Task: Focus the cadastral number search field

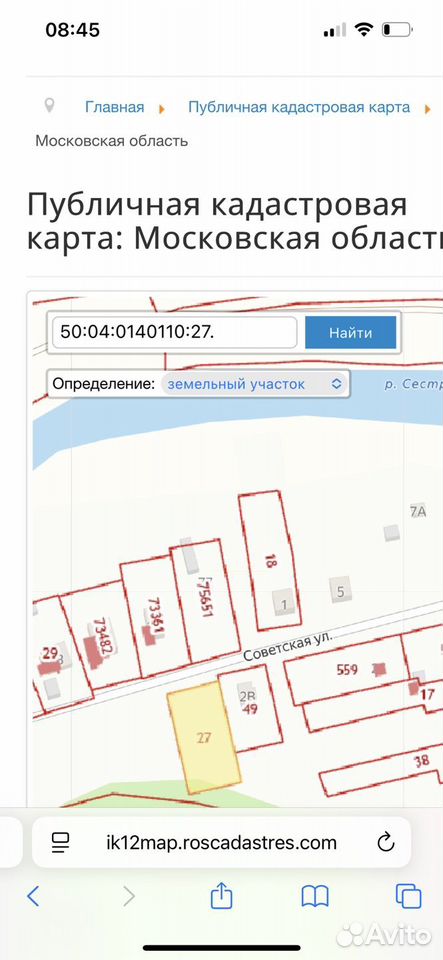Action: coord(174,333)
